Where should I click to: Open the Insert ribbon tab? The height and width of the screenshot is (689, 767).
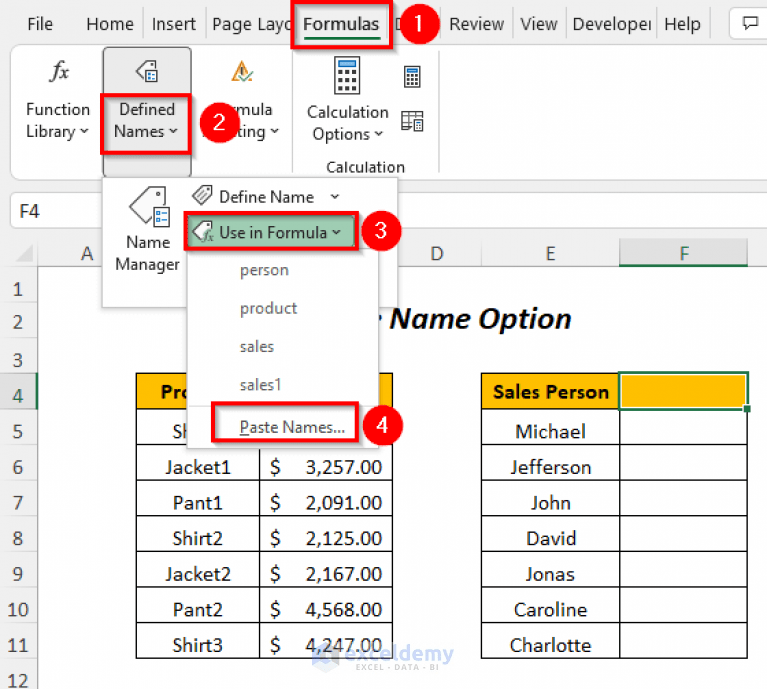point(174,23)
